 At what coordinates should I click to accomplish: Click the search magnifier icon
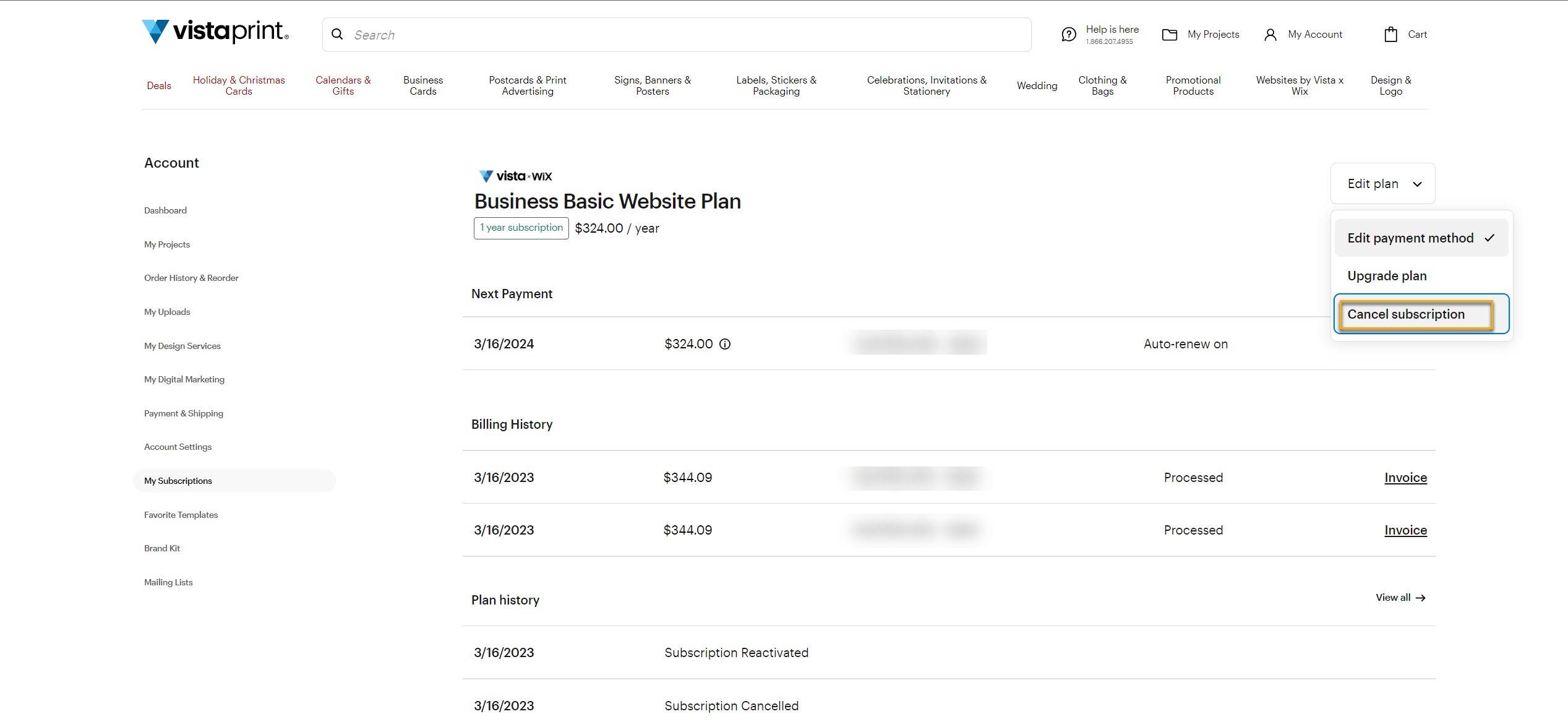[337, 34]
